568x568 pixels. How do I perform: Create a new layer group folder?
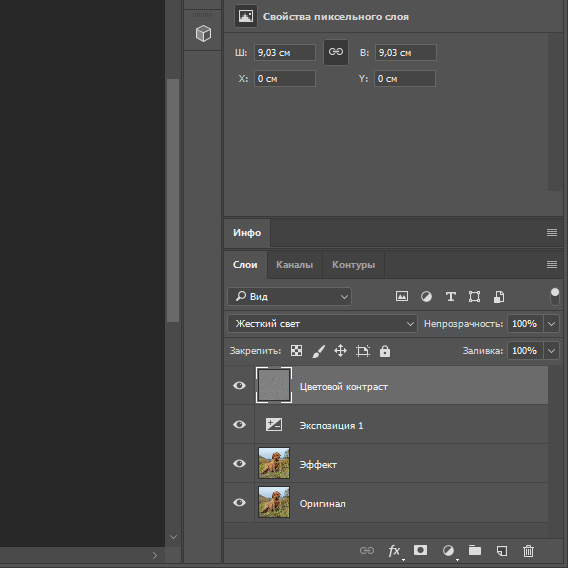[475, 550]
